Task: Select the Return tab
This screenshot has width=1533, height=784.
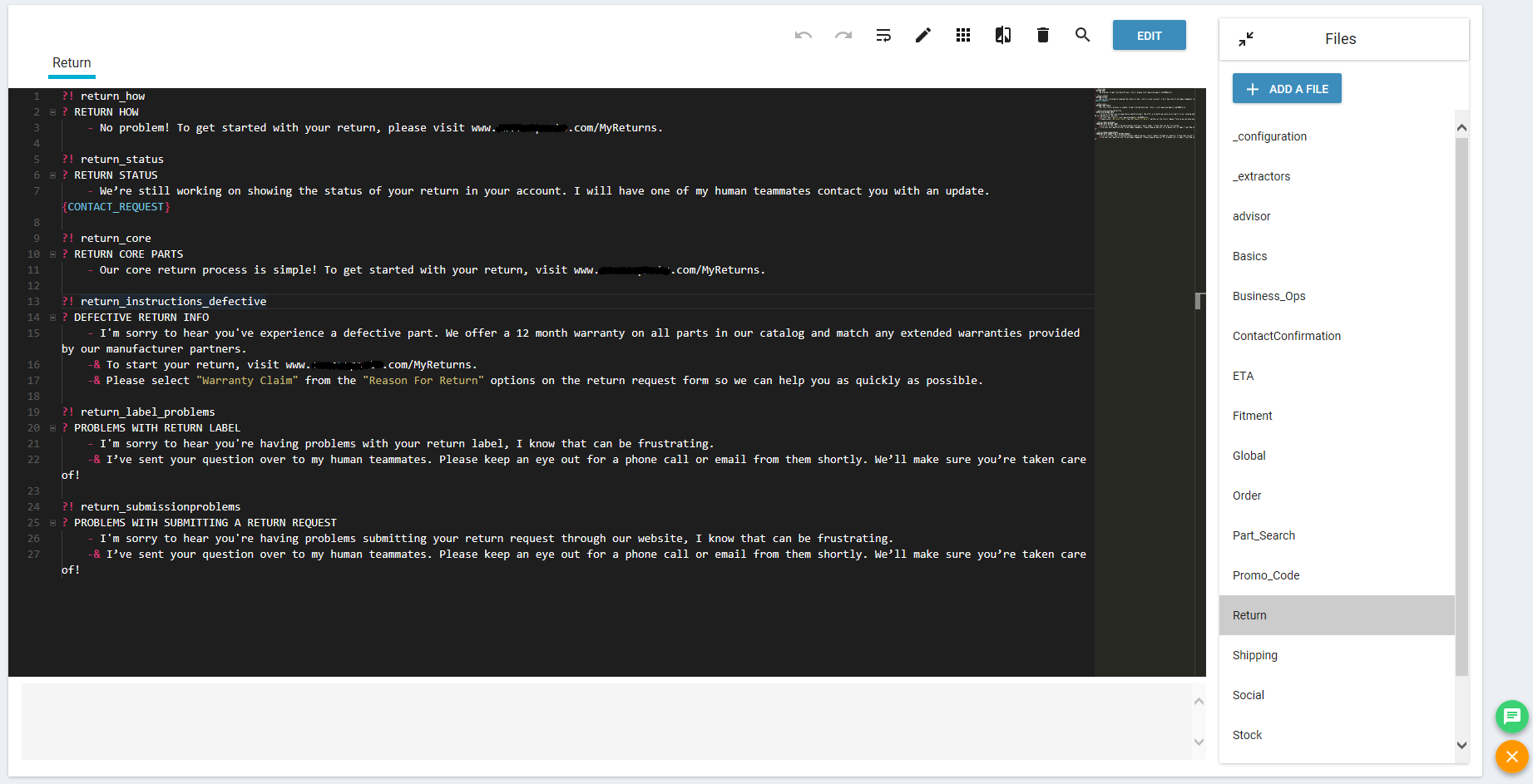Action: [72, 63]
